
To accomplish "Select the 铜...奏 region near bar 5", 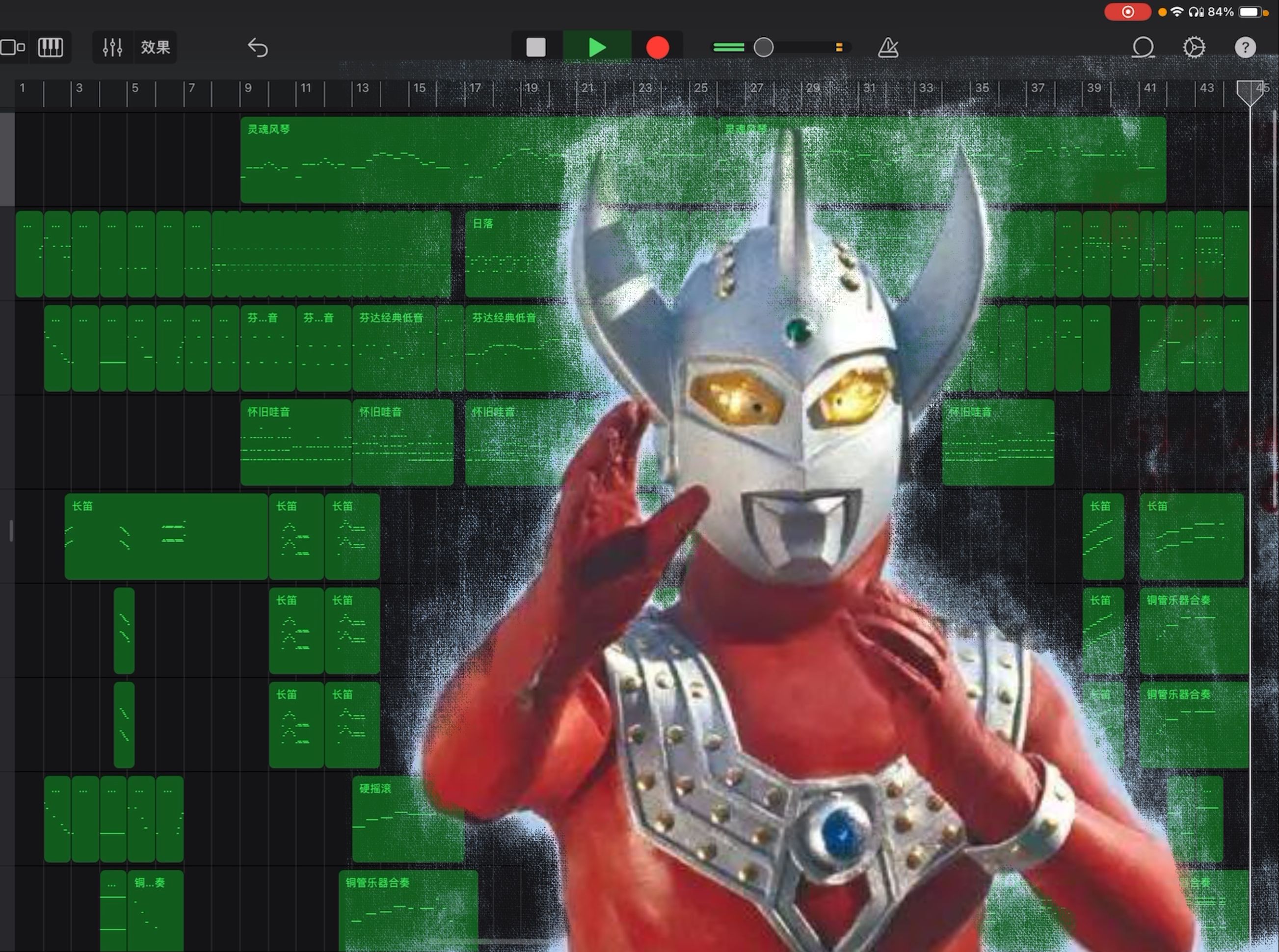I will [156, 910].
